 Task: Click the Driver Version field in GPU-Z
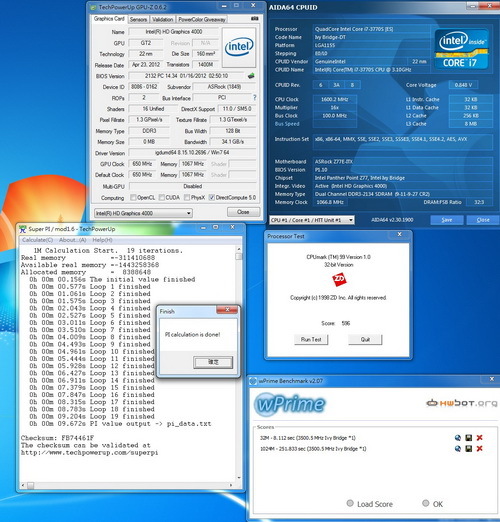pyautogui.click(x=192, y=153)
